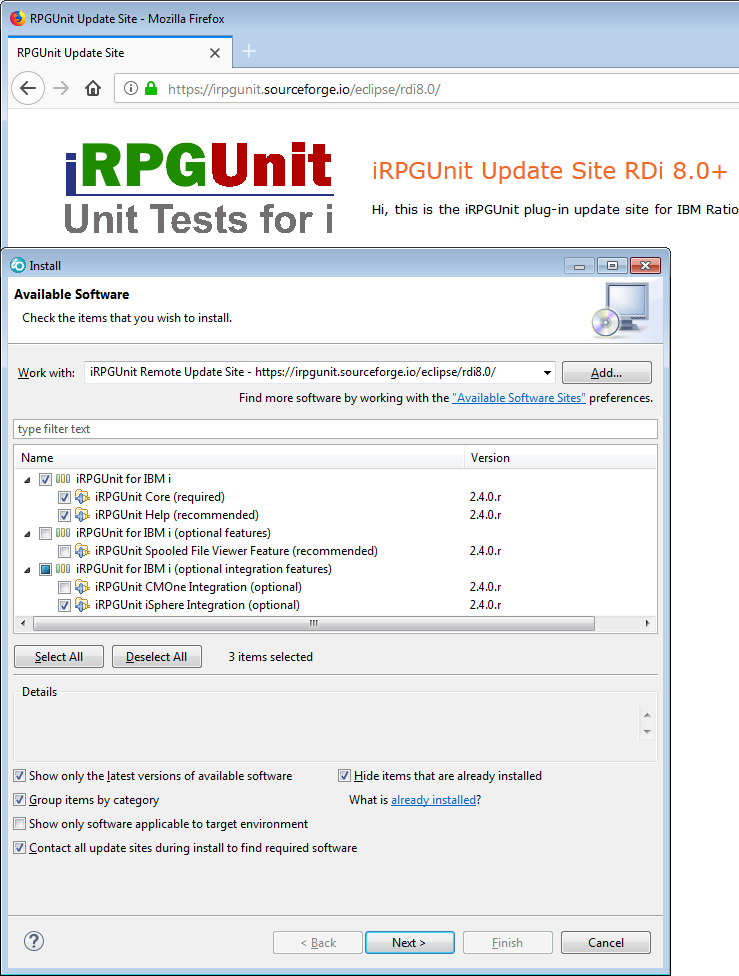Click the iSphere Integration feature icon

(x=82, y=605)
